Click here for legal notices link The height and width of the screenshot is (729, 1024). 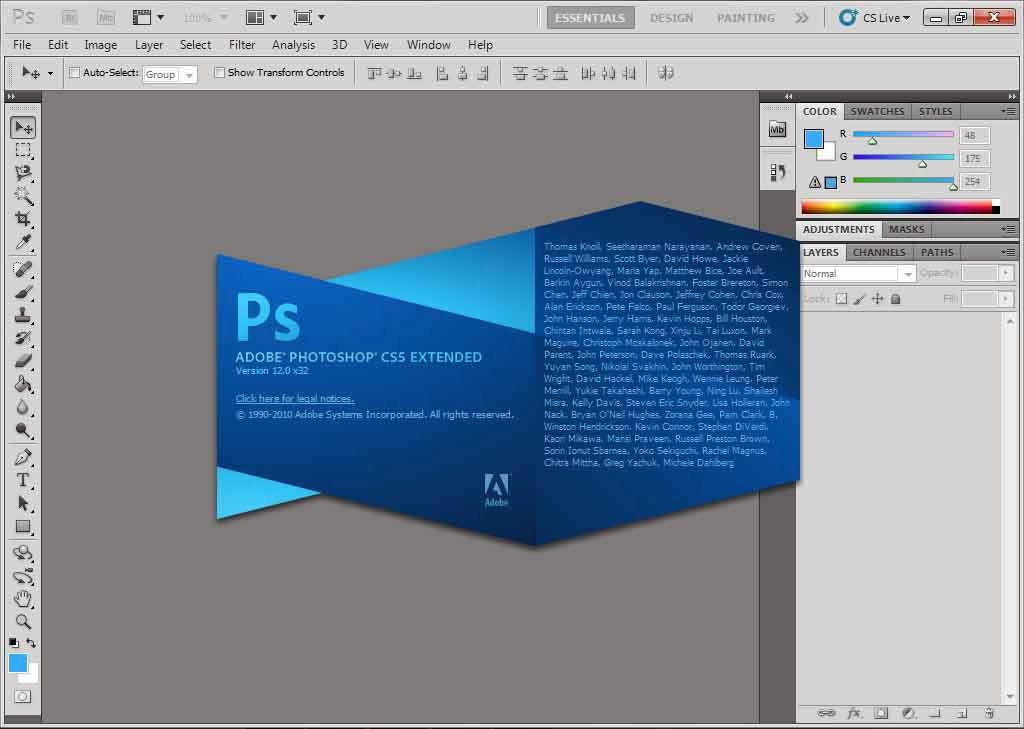[x=295, y=398]
